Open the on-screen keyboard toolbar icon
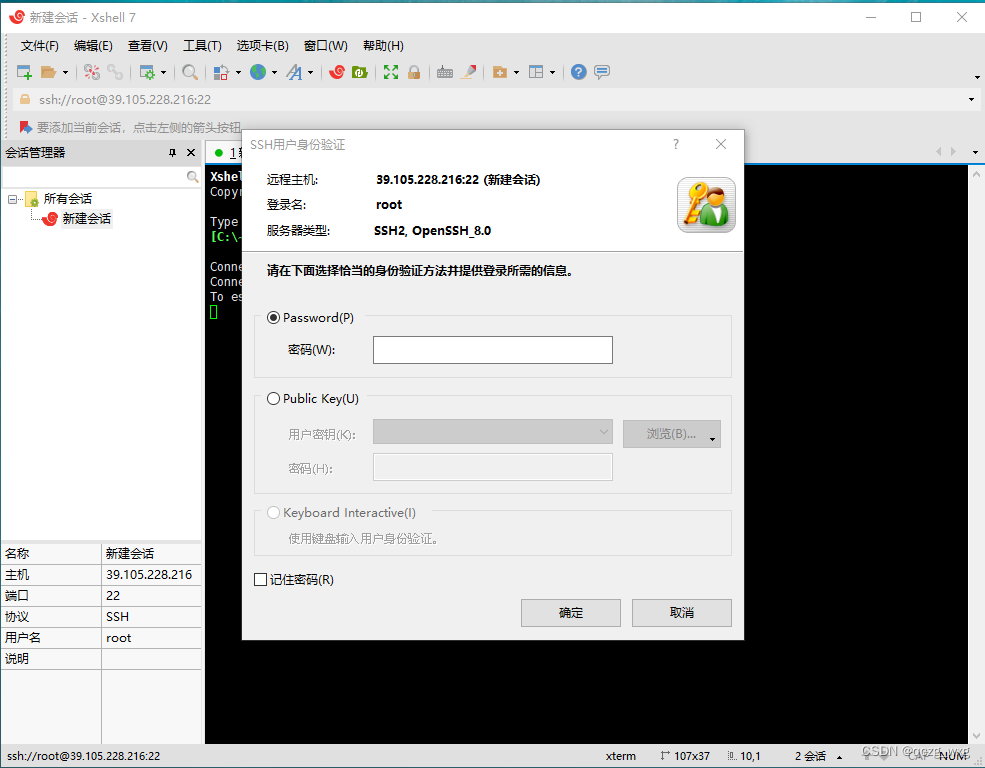 pos(445,72)
